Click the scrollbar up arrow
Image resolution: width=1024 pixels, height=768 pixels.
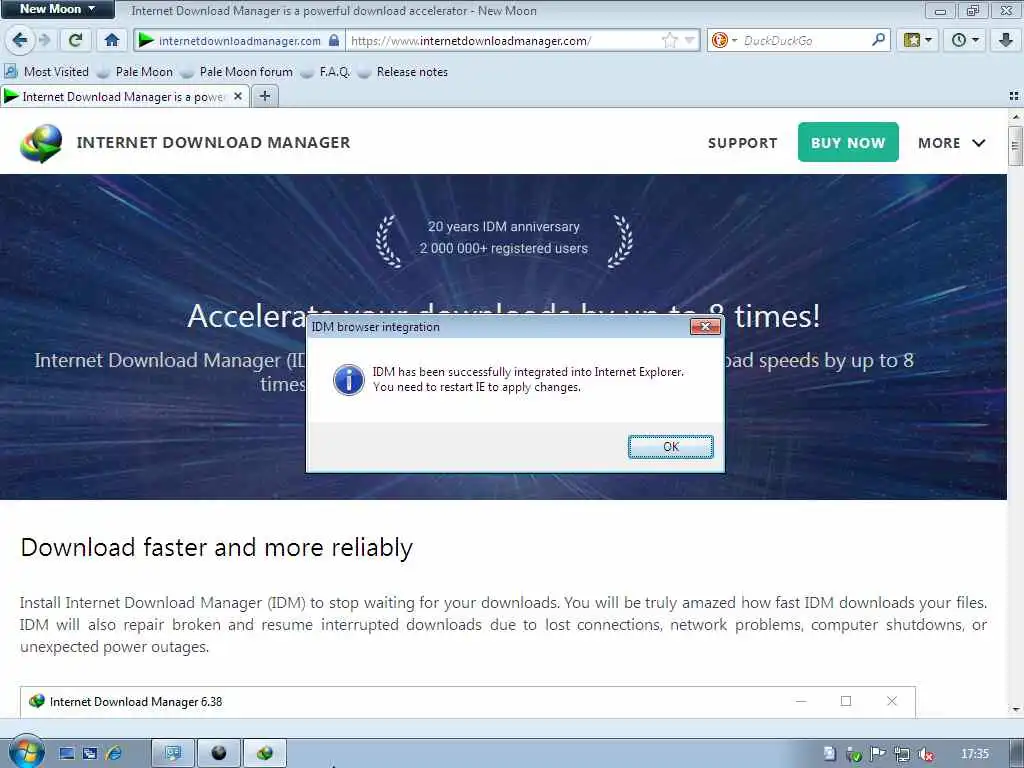point(1014,117)
